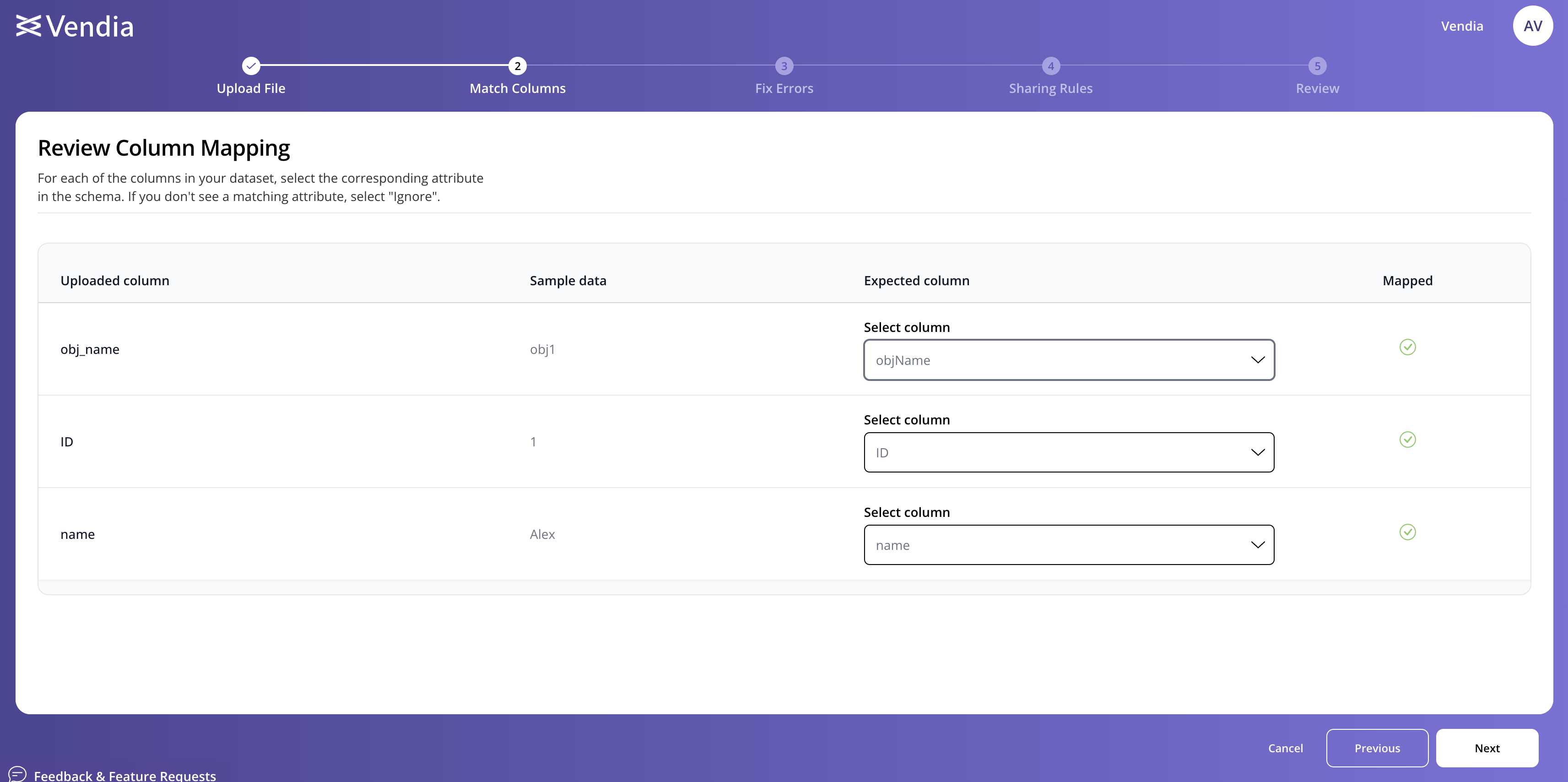
Task: Click the Review step 5 label
Action: coord(1317,87)
